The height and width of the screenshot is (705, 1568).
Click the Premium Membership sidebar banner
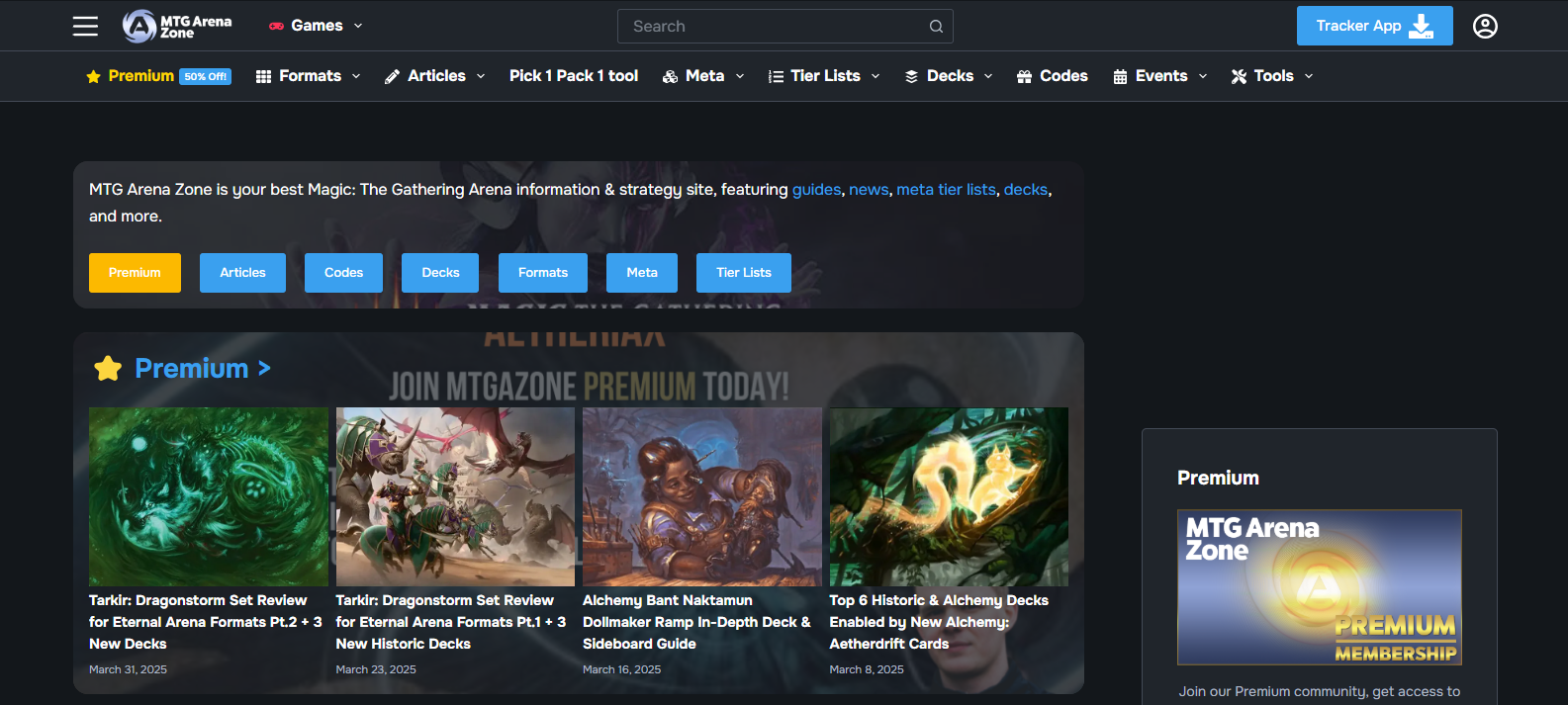(x=1320, y=587)
